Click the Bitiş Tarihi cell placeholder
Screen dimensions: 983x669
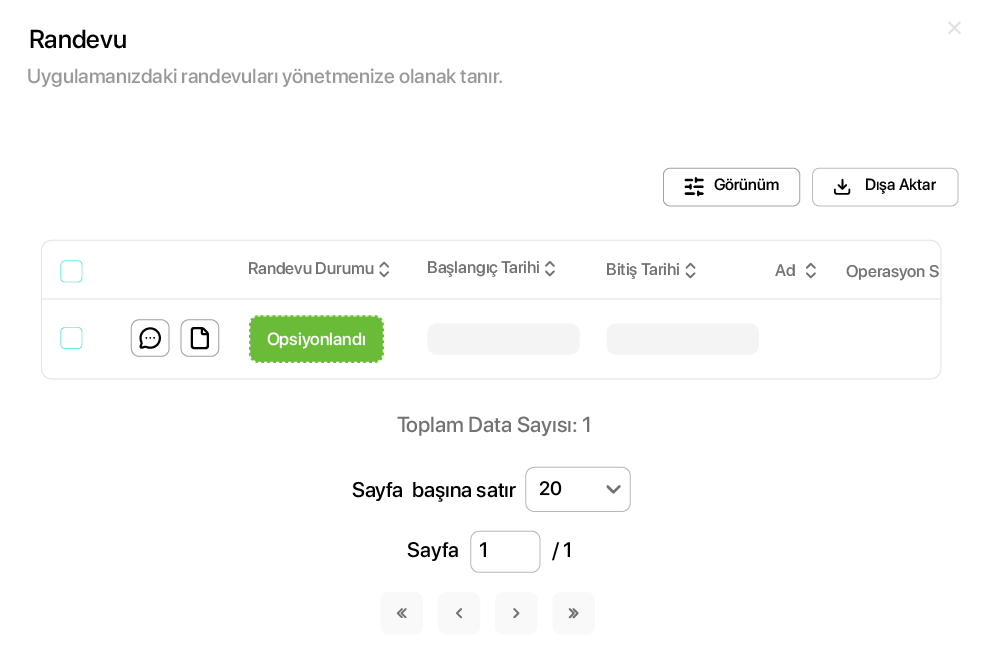[682, 339]
